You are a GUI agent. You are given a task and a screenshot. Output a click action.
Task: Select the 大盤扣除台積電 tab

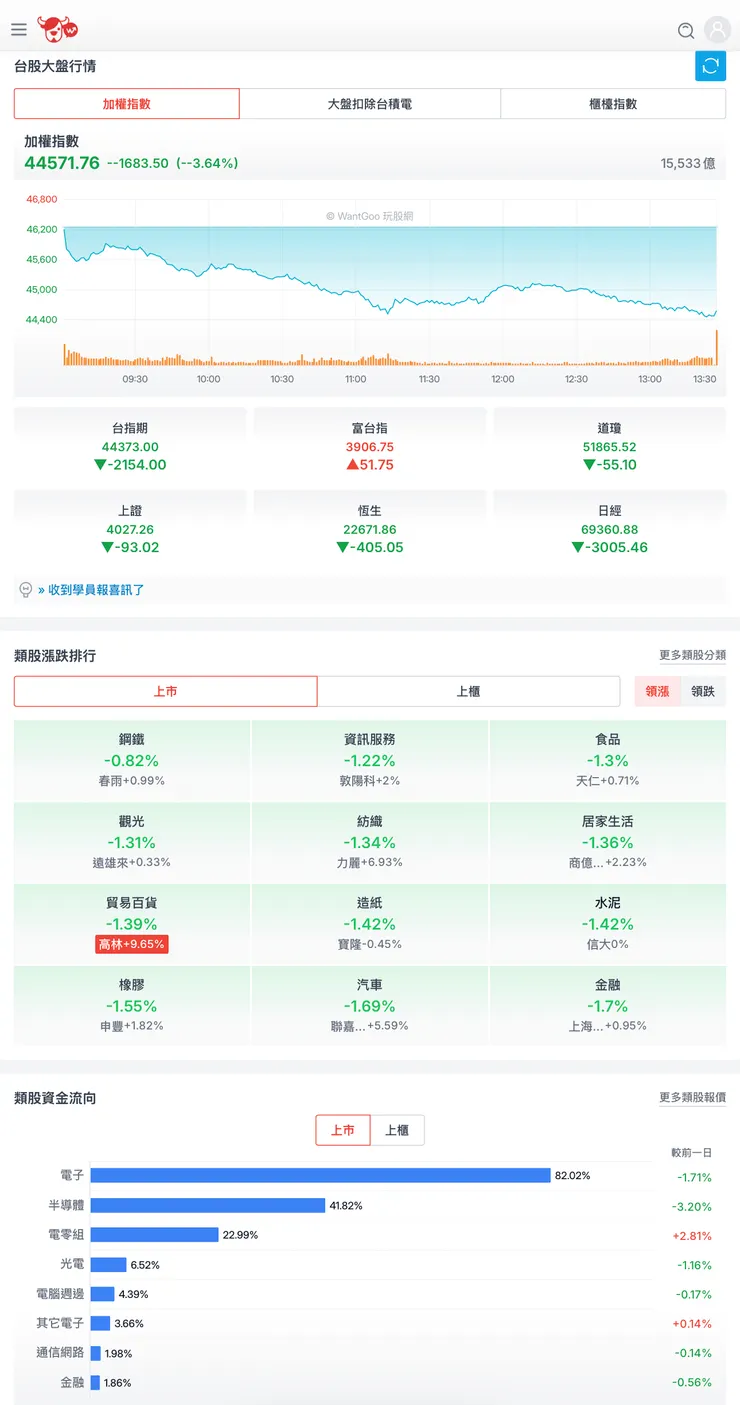tap(370, 104)
